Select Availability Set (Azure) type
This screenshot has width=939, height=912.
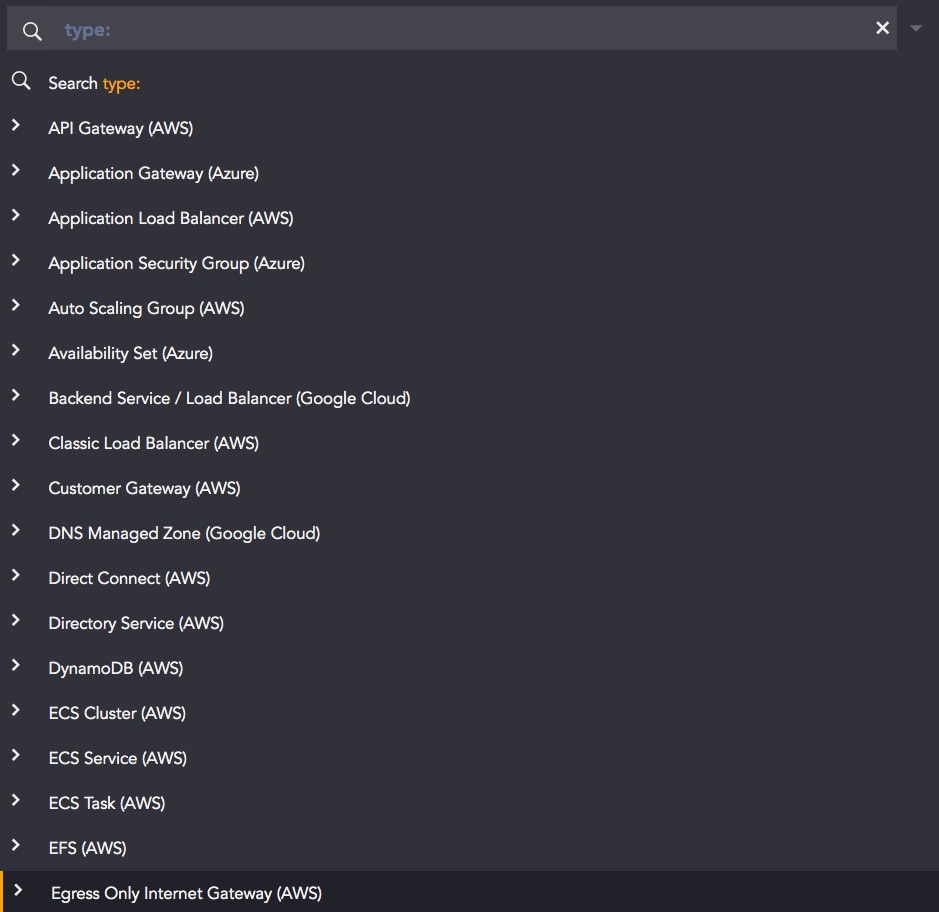[x=131, y=353]
